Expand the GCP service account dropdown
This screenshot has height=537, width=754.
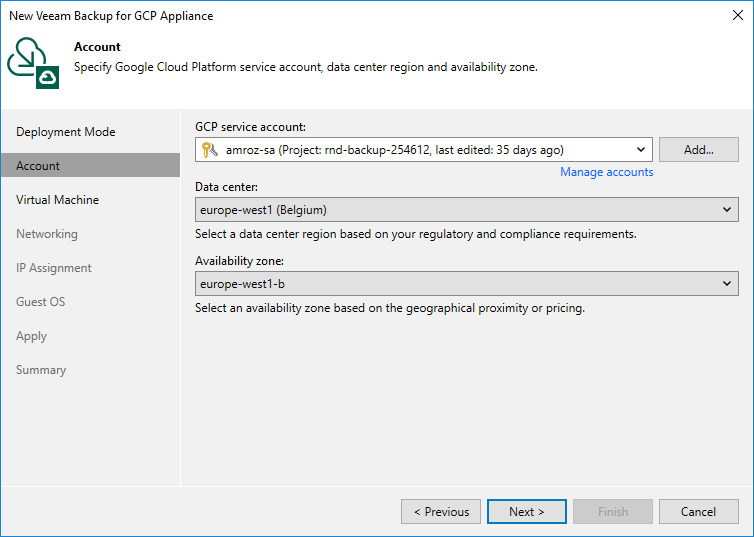pos(640,150)
